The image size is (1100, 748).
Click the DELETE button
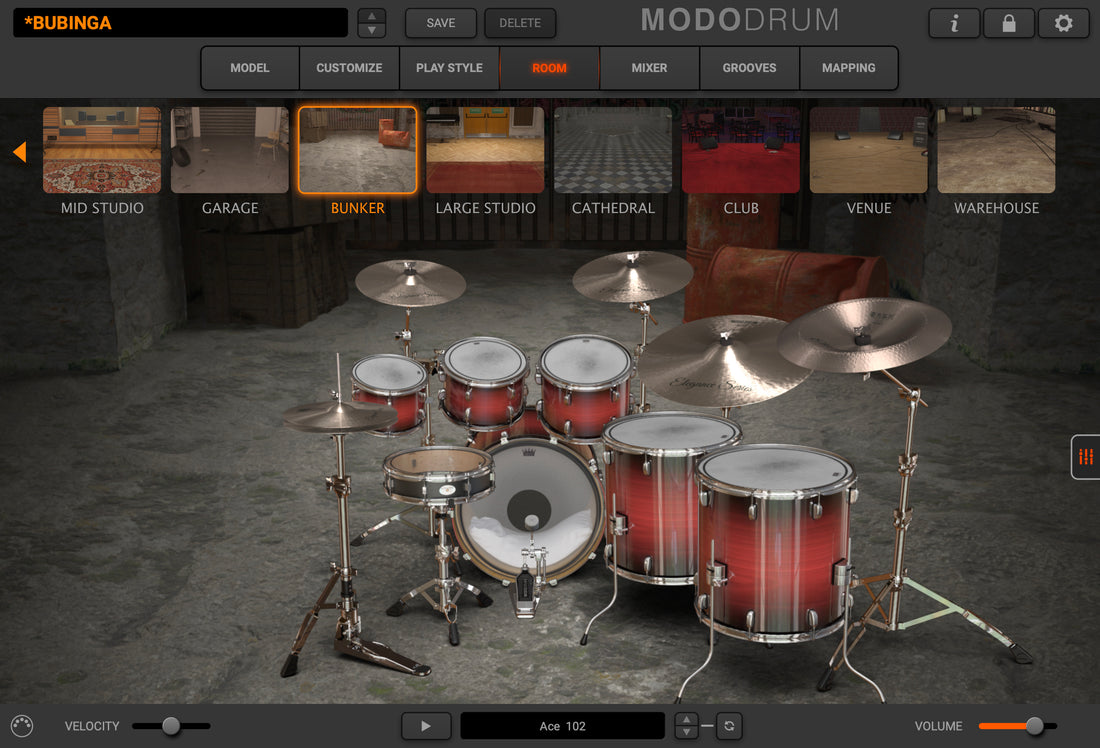click(520, 23)
